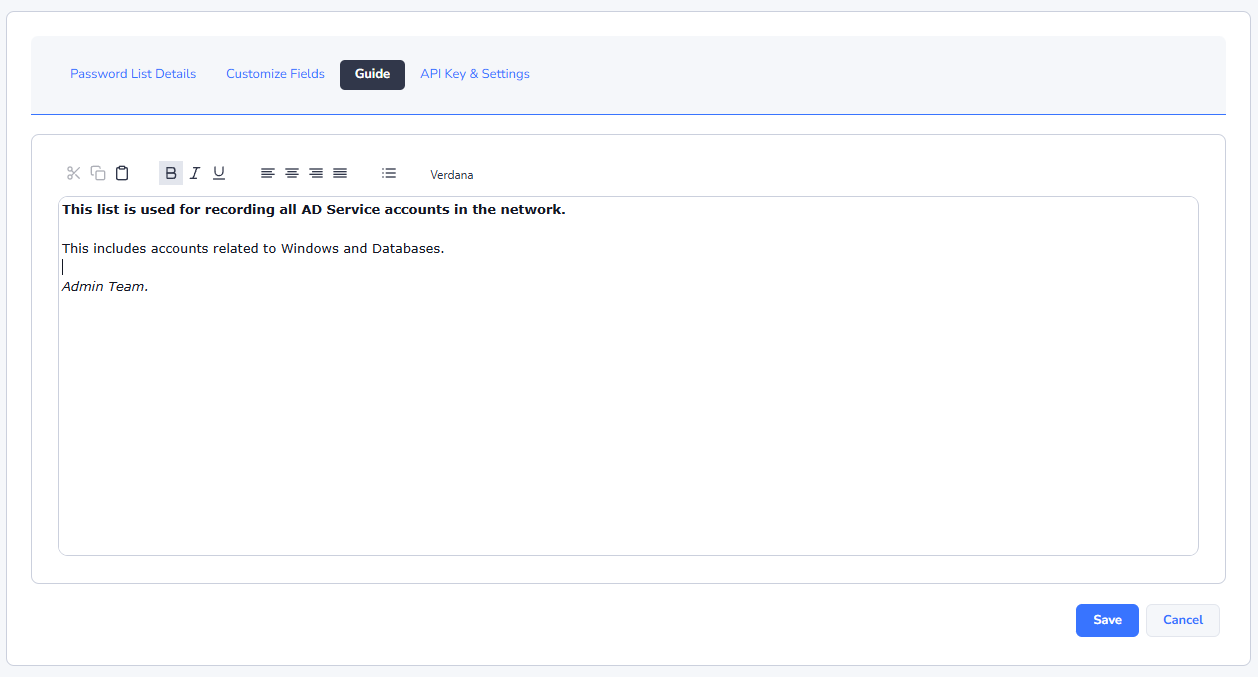Toggle Italic formatting
This screenshot has width=1258, height=677.
(x=195, y=173)
